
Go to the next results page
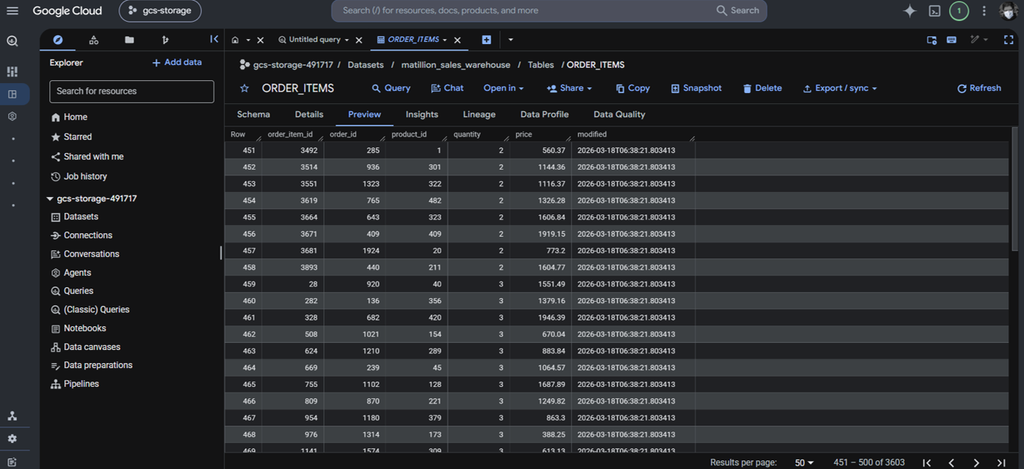(976, 462)
